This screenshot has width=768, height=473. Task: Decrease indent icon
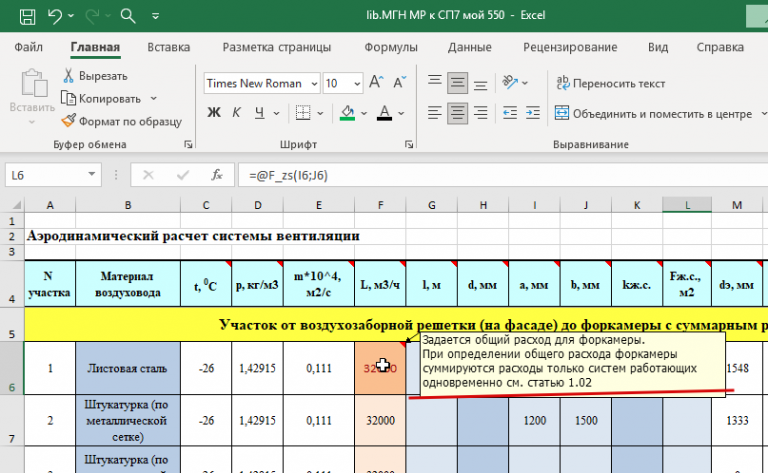pyautogui.click(x=510, y=113)
